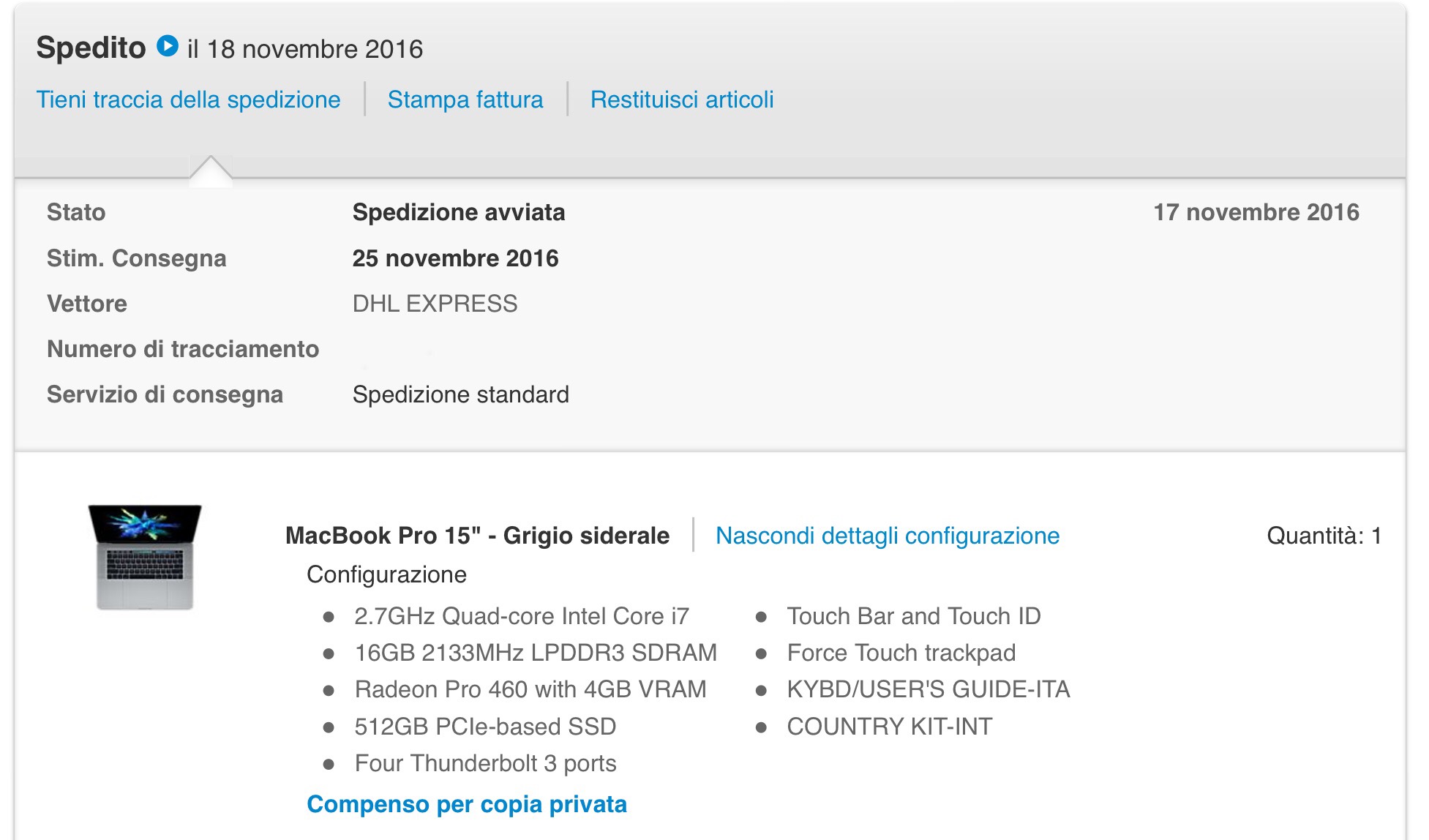The height and width of the screenshot is (840, 1429).
Task: Click the Quantità: 1 text
Action: click(1324, 536)
